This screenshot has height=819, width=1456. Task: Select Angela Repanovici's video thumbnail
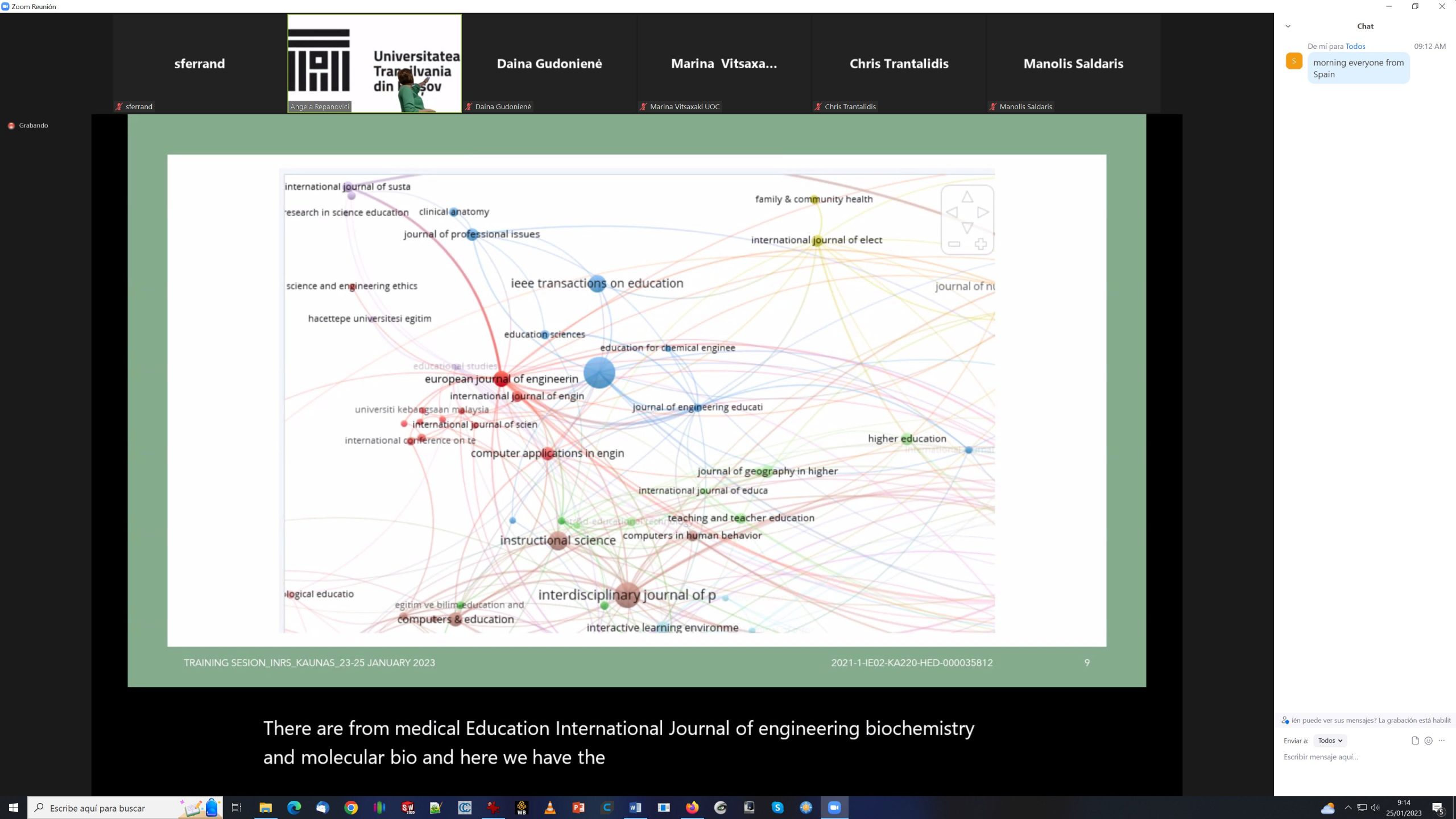click(374, 63)
